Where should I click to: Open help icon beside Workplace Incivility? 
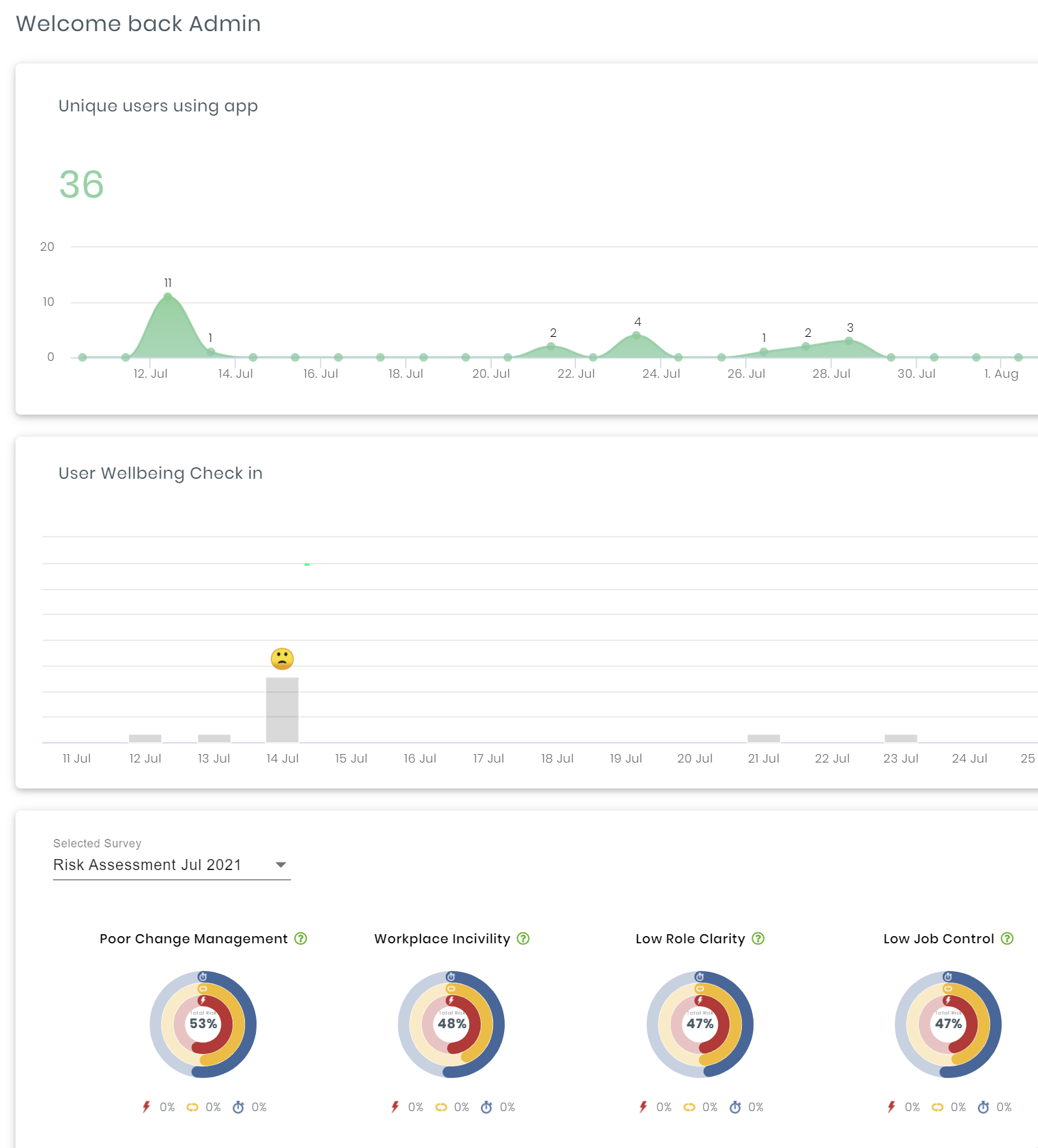524,939
